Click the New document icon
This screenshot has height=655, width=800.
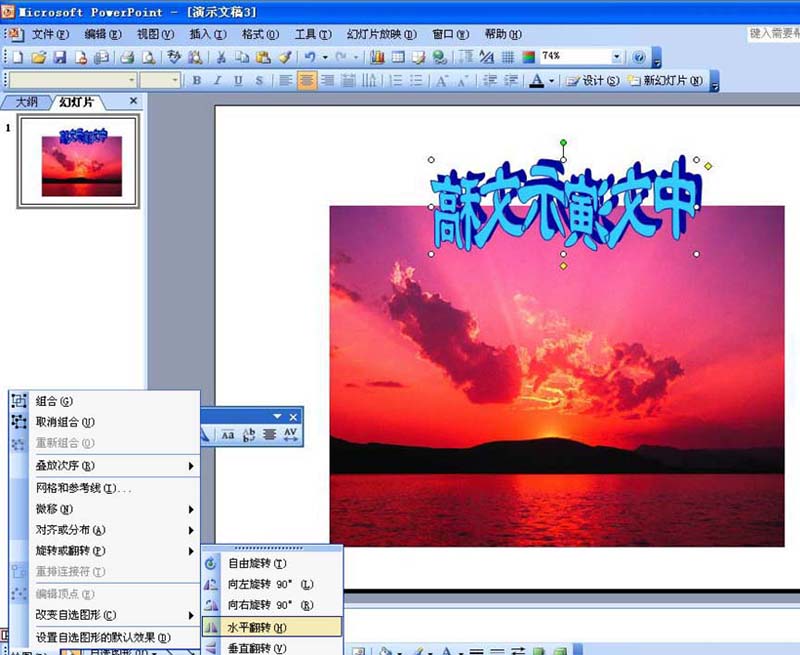[x=17, y=57]
